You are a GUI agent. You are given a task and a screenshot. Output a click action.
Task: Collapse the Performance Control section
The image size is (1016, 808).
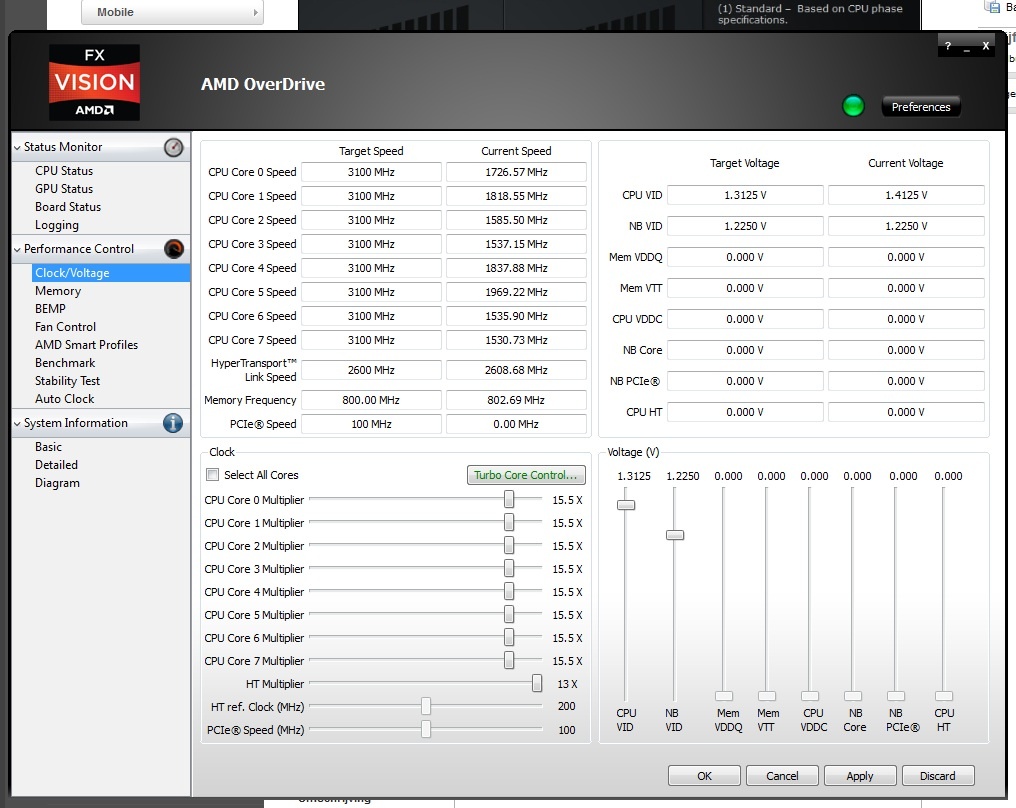(17, 250)
